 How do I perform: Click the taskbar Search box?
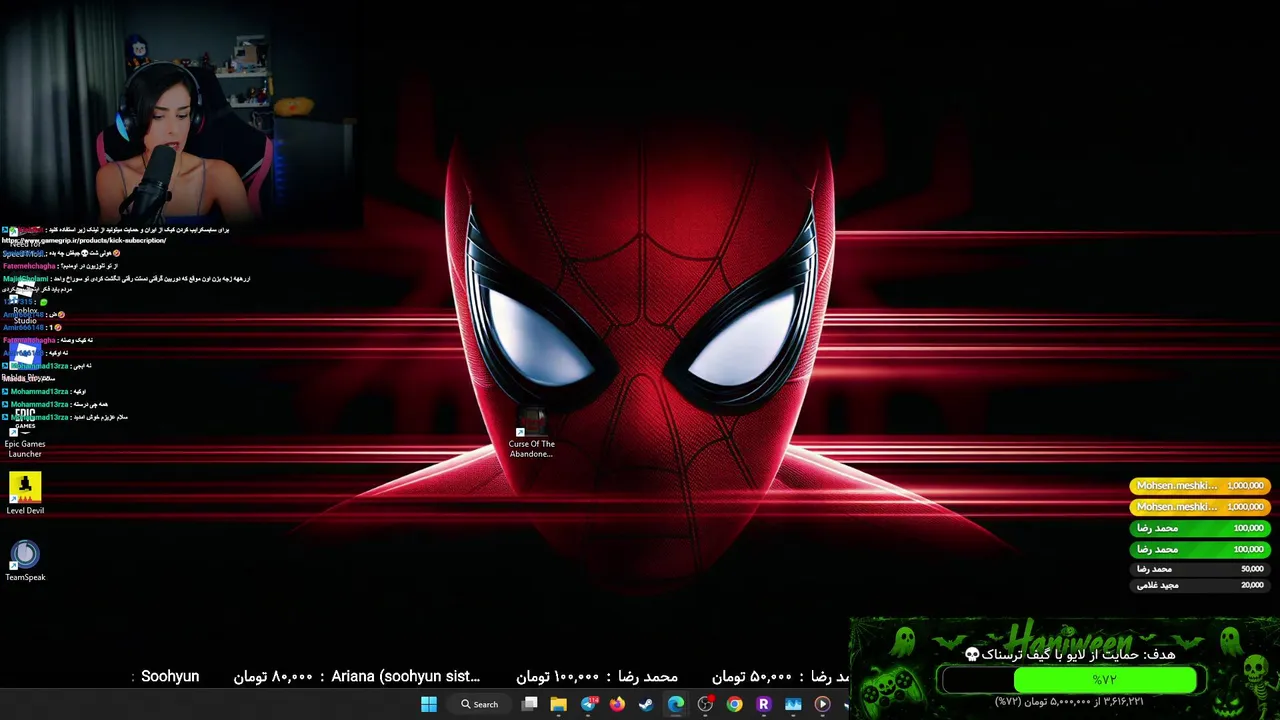[x=480, y=704]
